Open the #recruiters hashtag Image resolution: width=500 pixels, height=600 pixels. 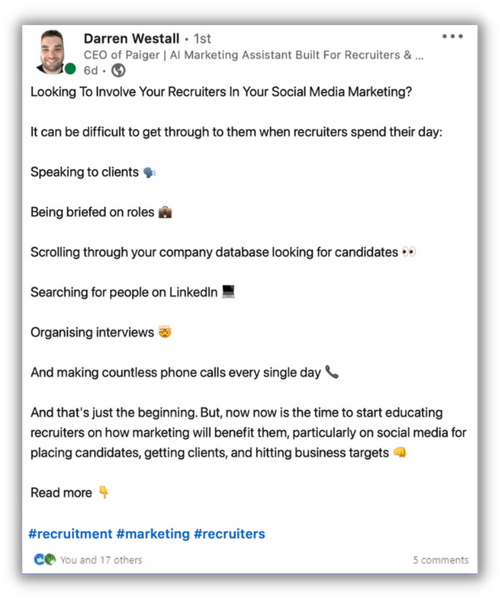click(229, 533)
